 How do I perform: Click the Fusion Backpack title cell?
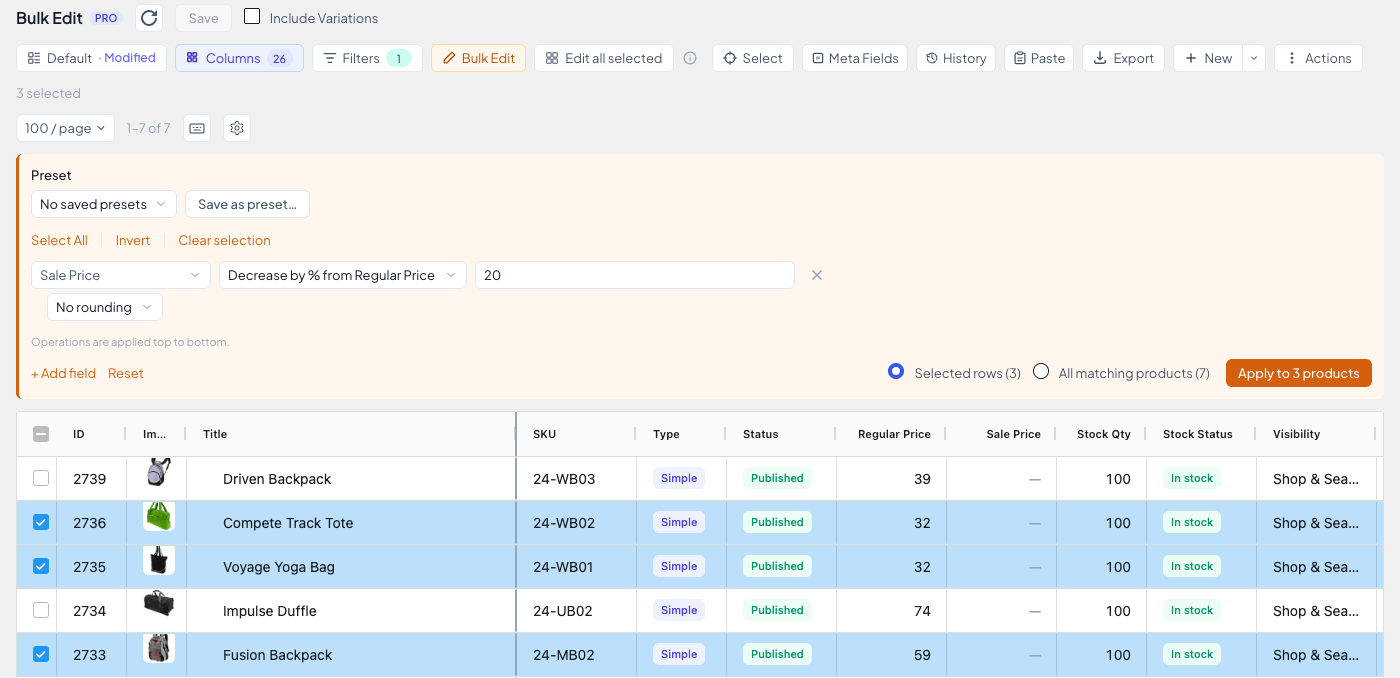pos(351,654)
